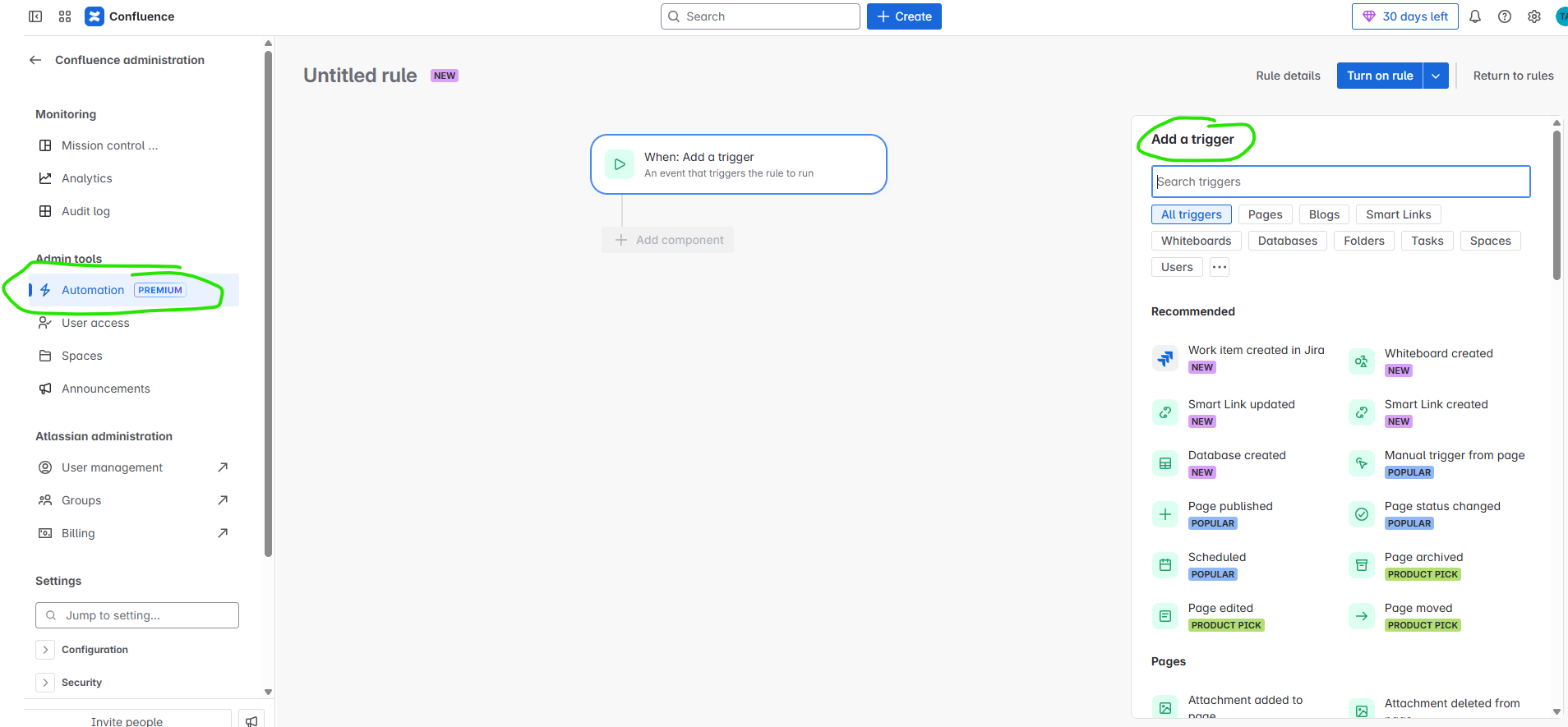Screen dimensions: 1568x727
Task: Click the megaphone icon beside Invite people
Action: point(251,720)
